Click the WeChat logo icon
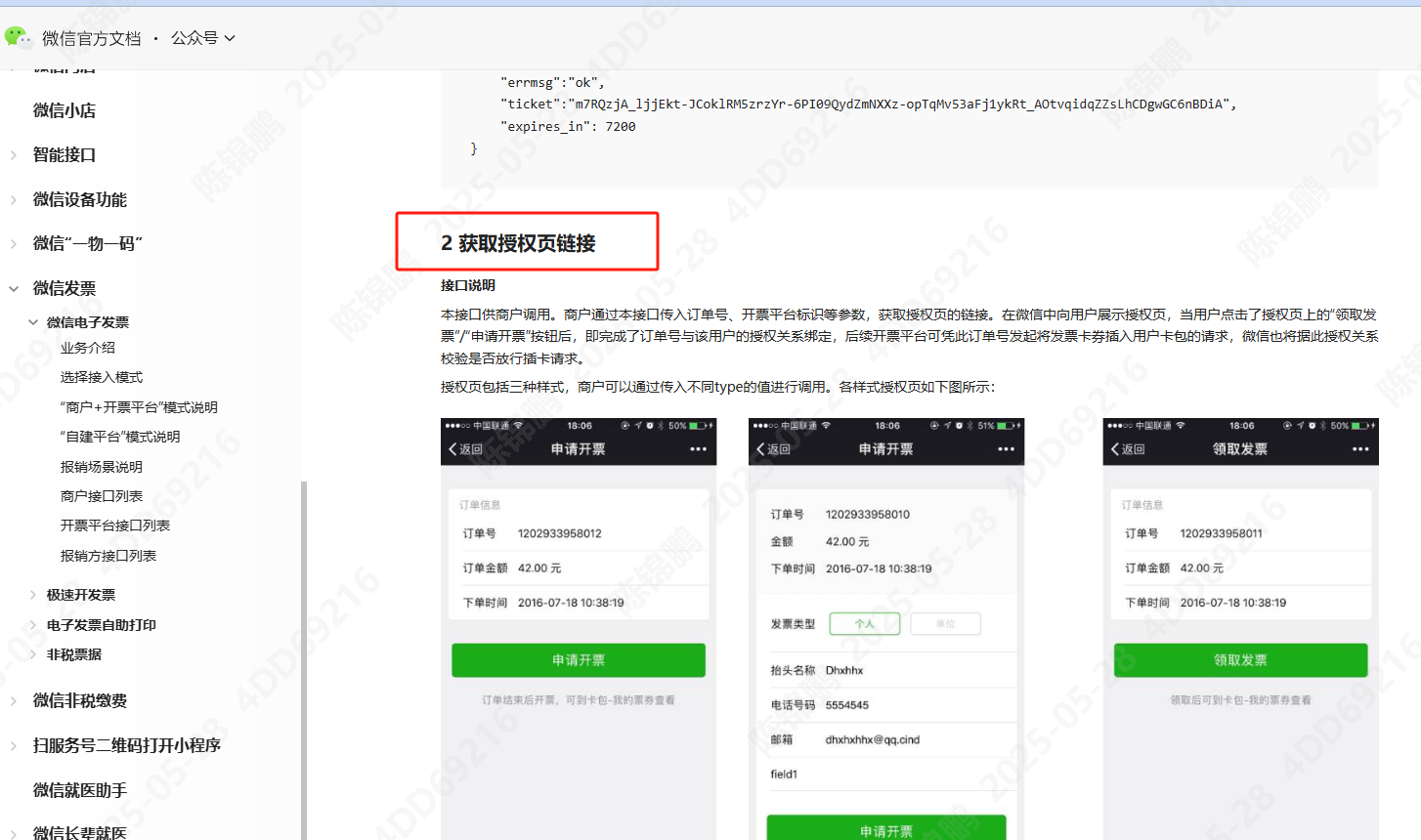Screen dimensions: 1421x840 [x=18, y=37]
